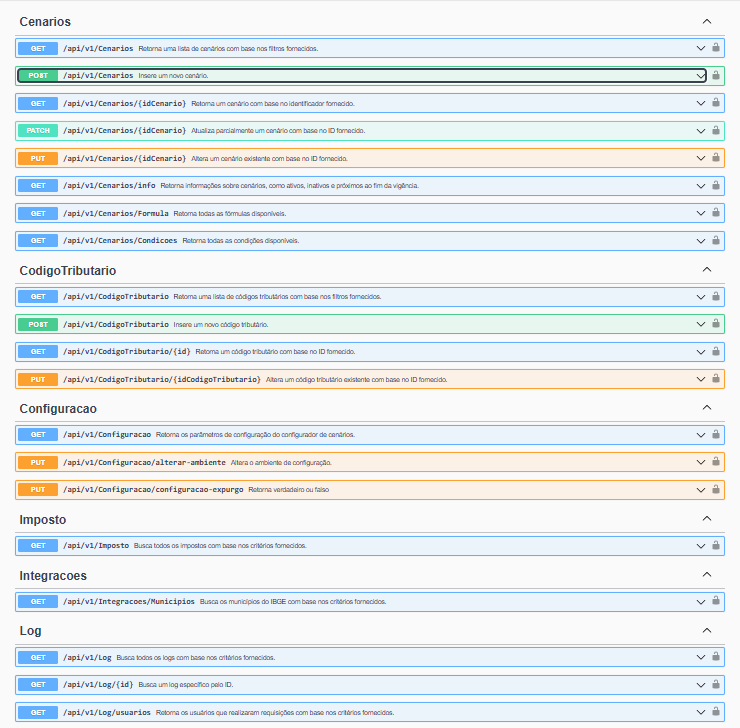Image resolution: width=740 pixels, height=728 pixels.
Task: Collapse the CodigoTributario section
Action: [x=707, y=270]
